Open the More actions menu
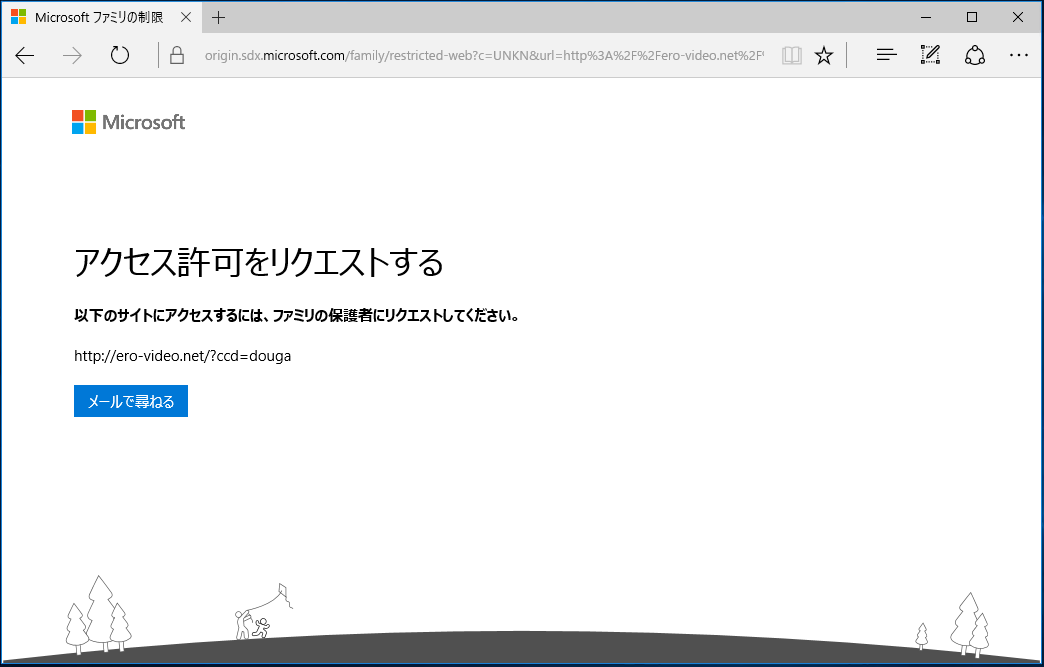This screenshot has width=1044, height=667. [1019, 55]
